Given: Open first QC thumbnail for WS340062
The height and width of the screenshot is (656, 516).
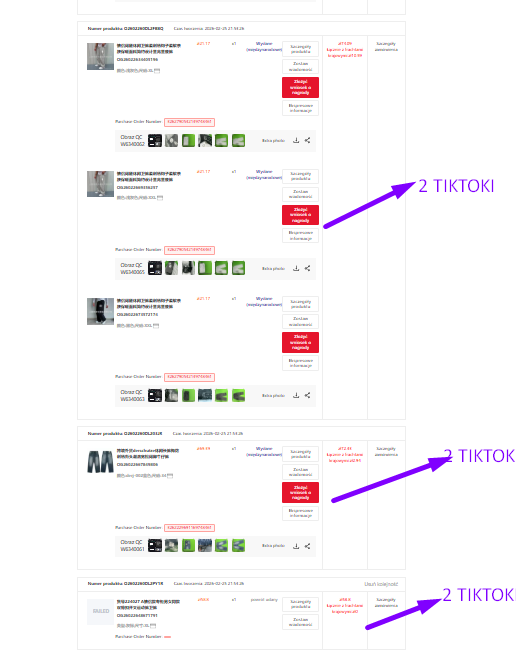Looking at the screenshot, I should pos(155,141).
